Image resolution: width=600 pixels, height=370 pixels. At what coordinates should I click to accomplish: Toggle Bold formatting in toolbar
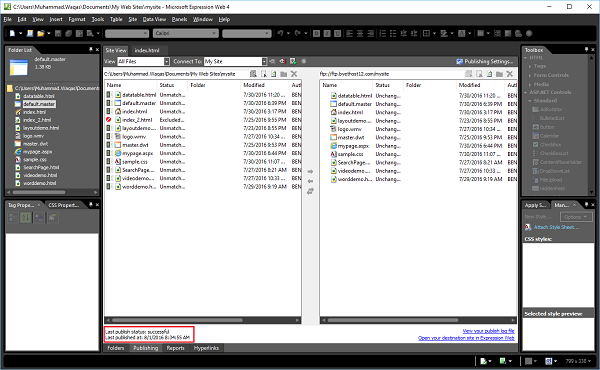click(316, 34)
